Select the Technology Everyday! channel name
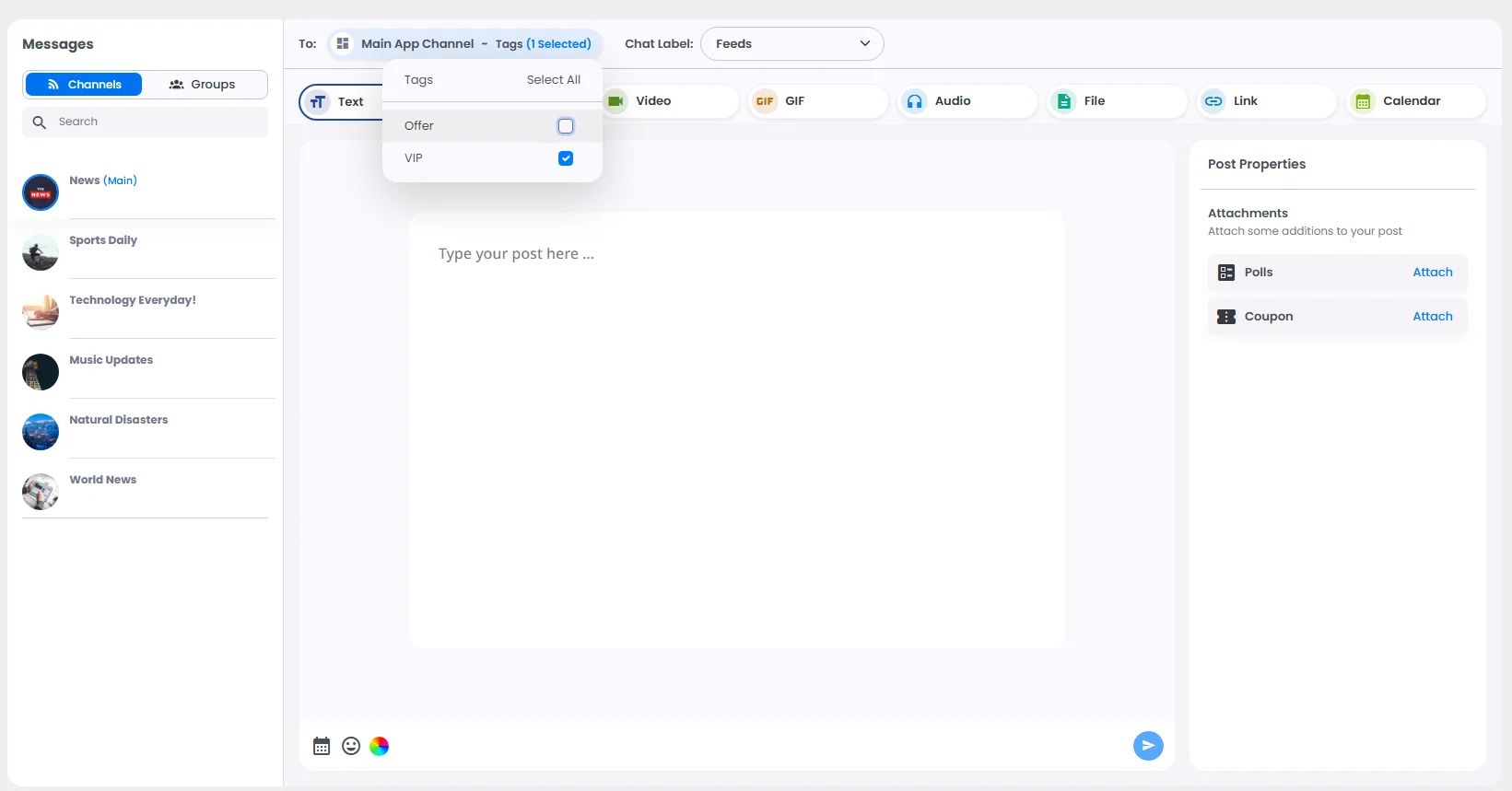 tap(133, 300)
